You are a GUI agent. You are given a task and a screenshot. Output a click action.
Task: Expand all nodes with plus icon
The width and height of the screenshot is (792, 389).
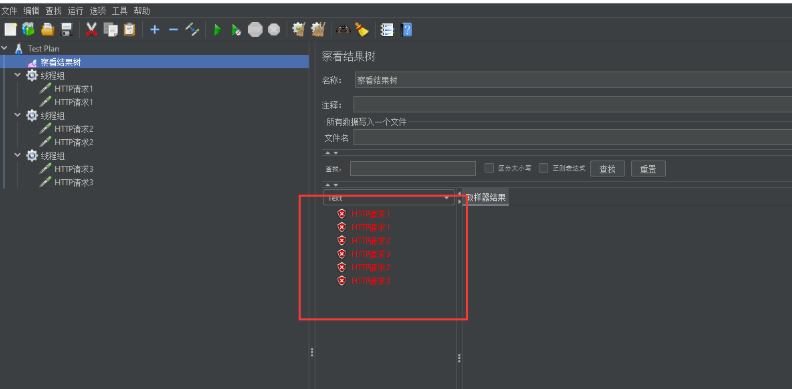click(x=155, y=30)
